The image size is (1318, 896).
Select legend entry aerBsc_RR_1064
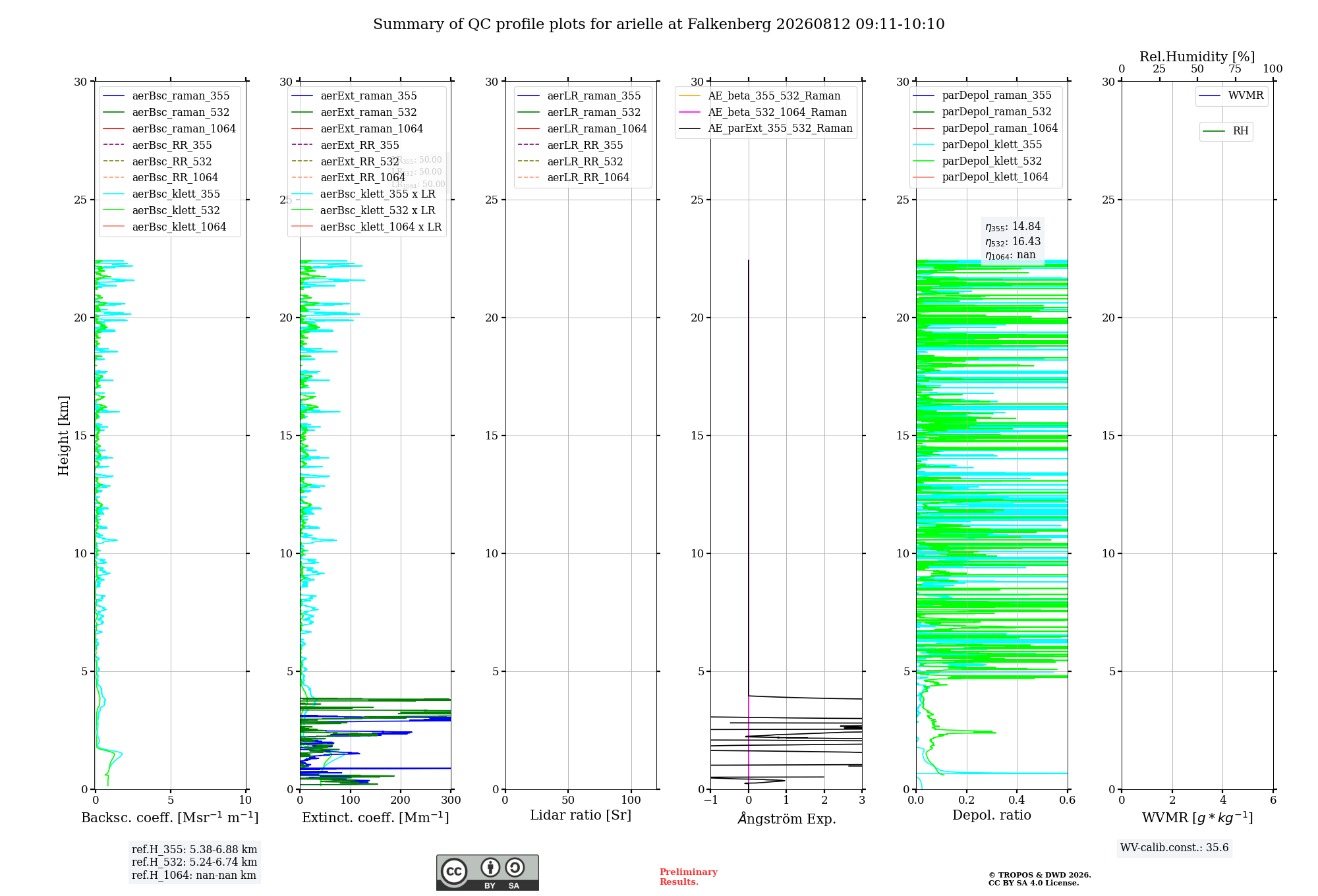[x=161, y=178]
